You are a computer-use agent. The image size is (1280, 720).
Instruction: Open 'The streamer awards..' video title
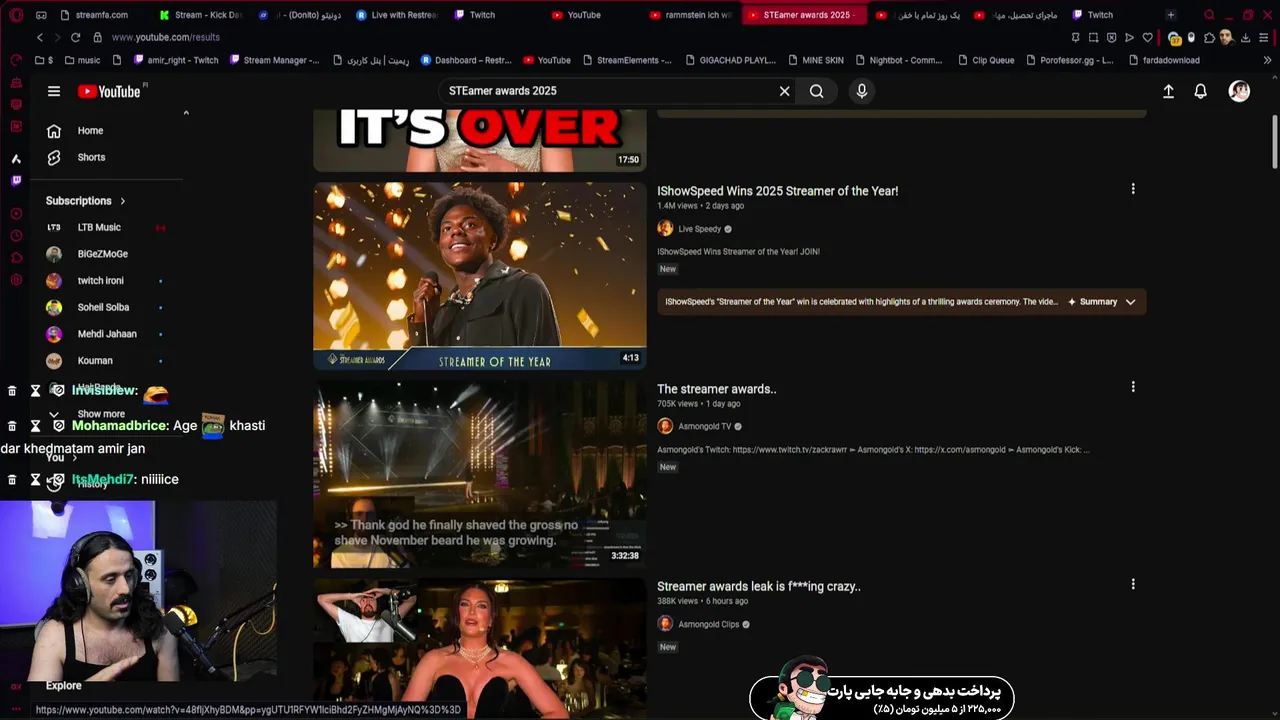coord(716,389)
